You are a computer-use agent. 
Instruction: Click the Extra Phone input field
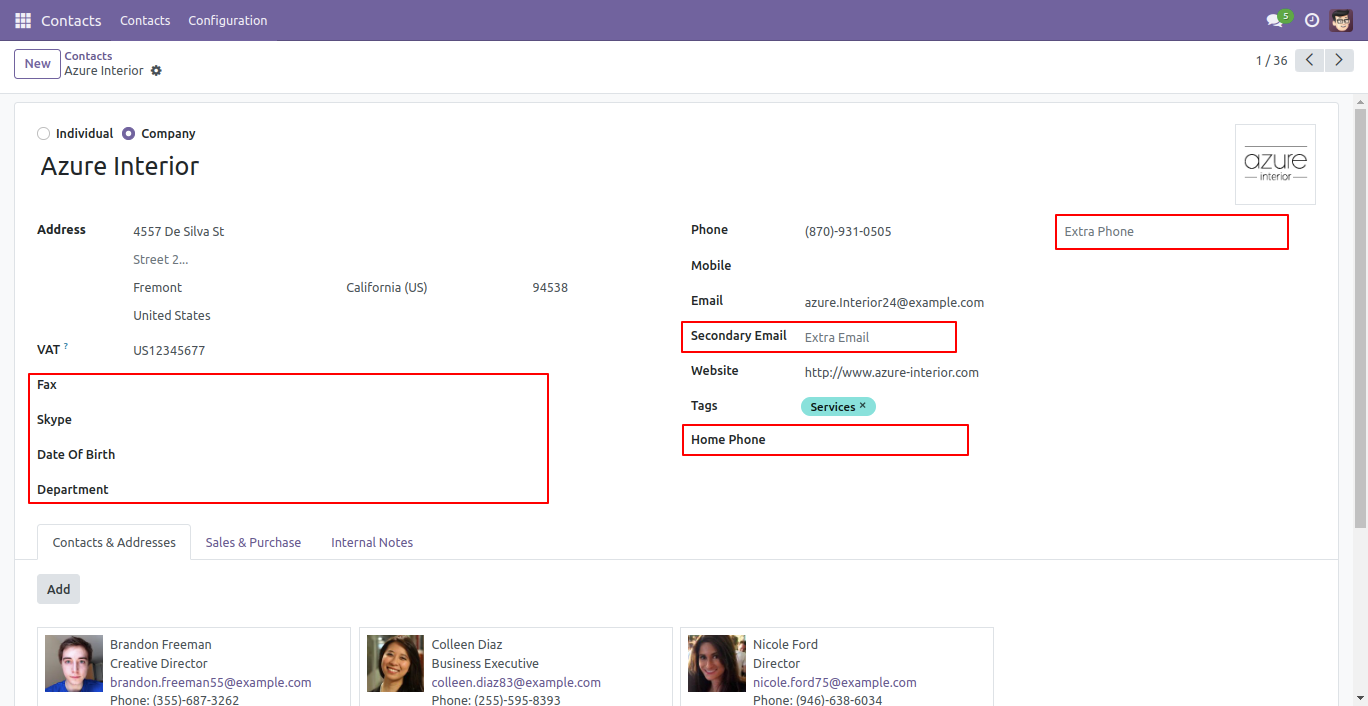1172,232
